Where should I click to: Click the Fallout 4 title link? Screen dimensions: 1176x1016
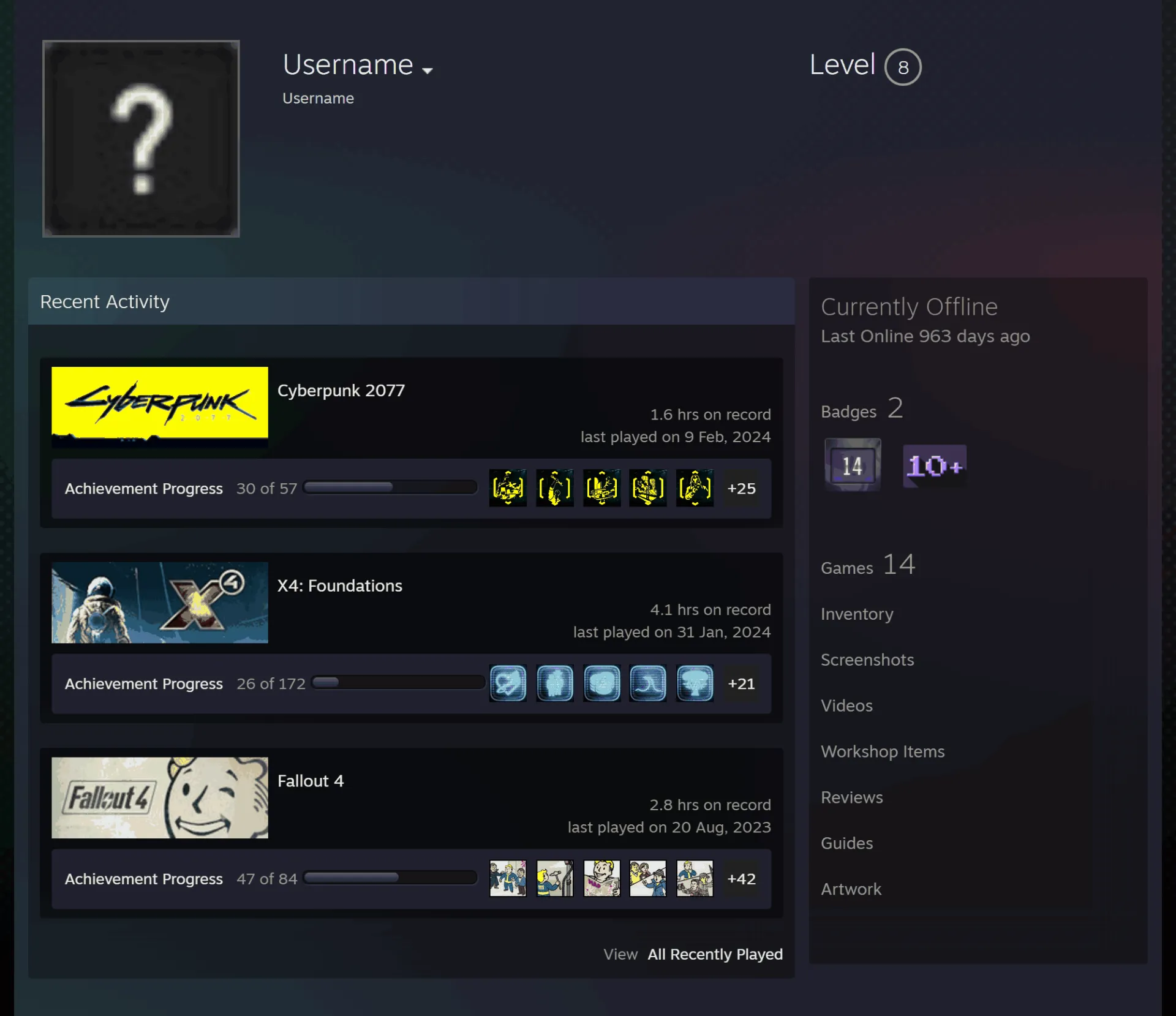[311, 781]
